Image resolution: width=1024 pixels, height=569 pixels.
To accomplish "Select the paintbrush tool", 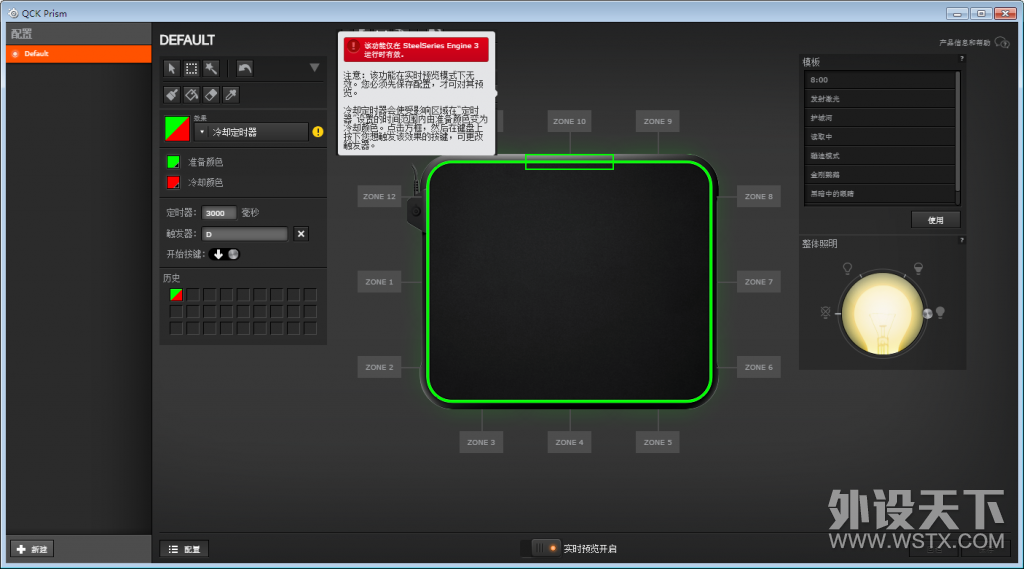I will 172,95.
